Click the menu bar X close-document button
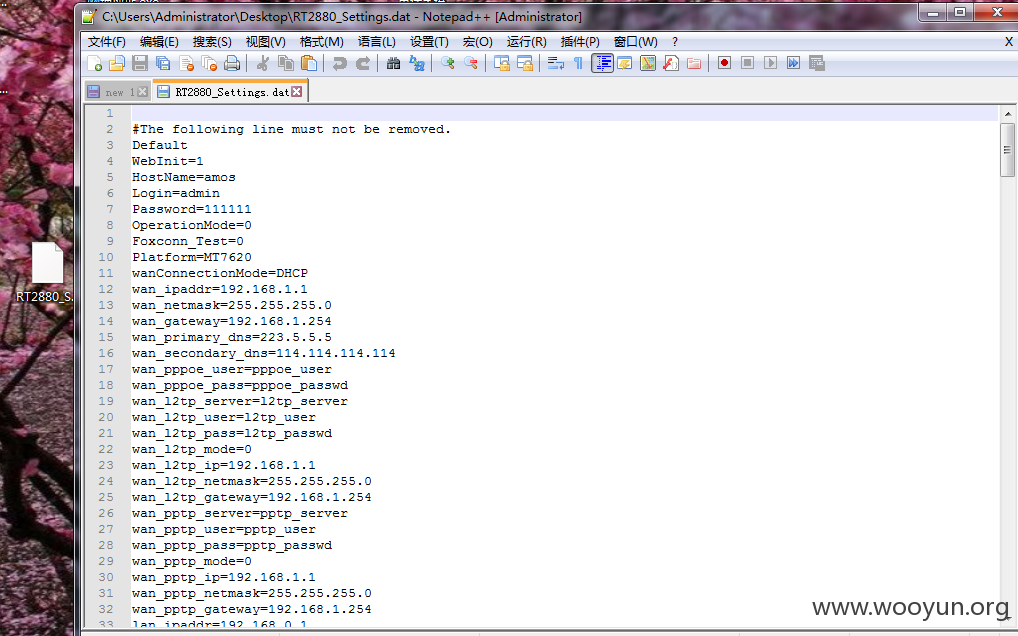 [1008, 42]
